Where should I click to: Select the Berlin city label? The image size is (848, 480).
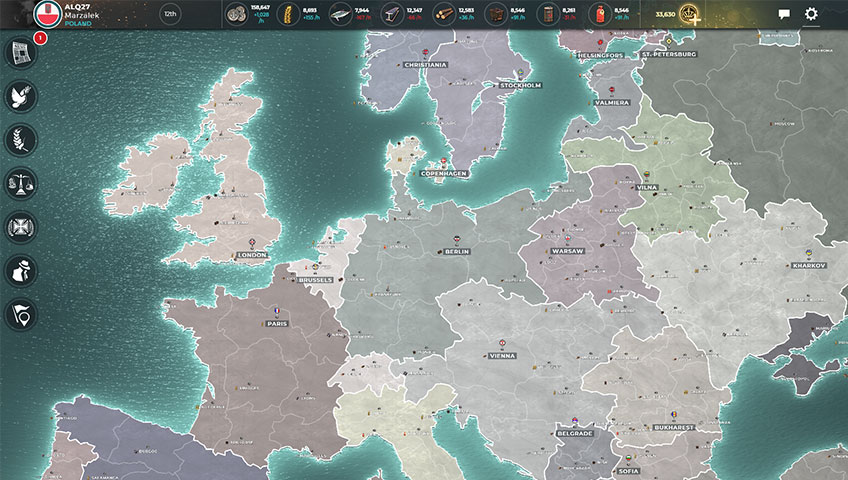(x=455, y=251)
